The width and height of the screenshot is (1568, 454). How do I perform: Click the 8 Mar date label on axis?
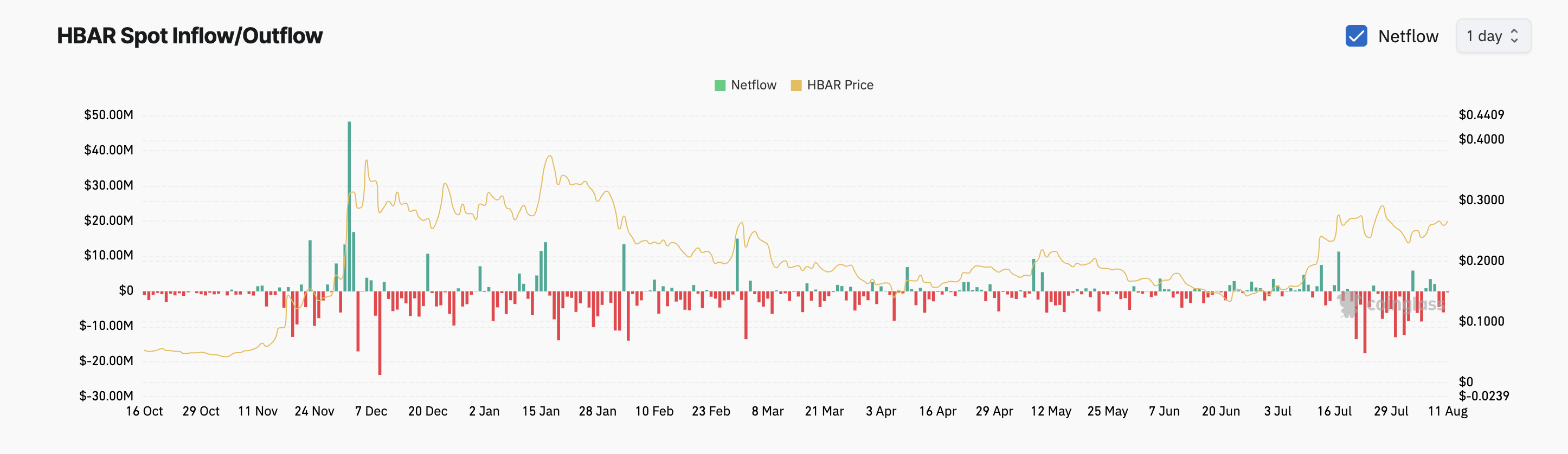coord(768,411)
